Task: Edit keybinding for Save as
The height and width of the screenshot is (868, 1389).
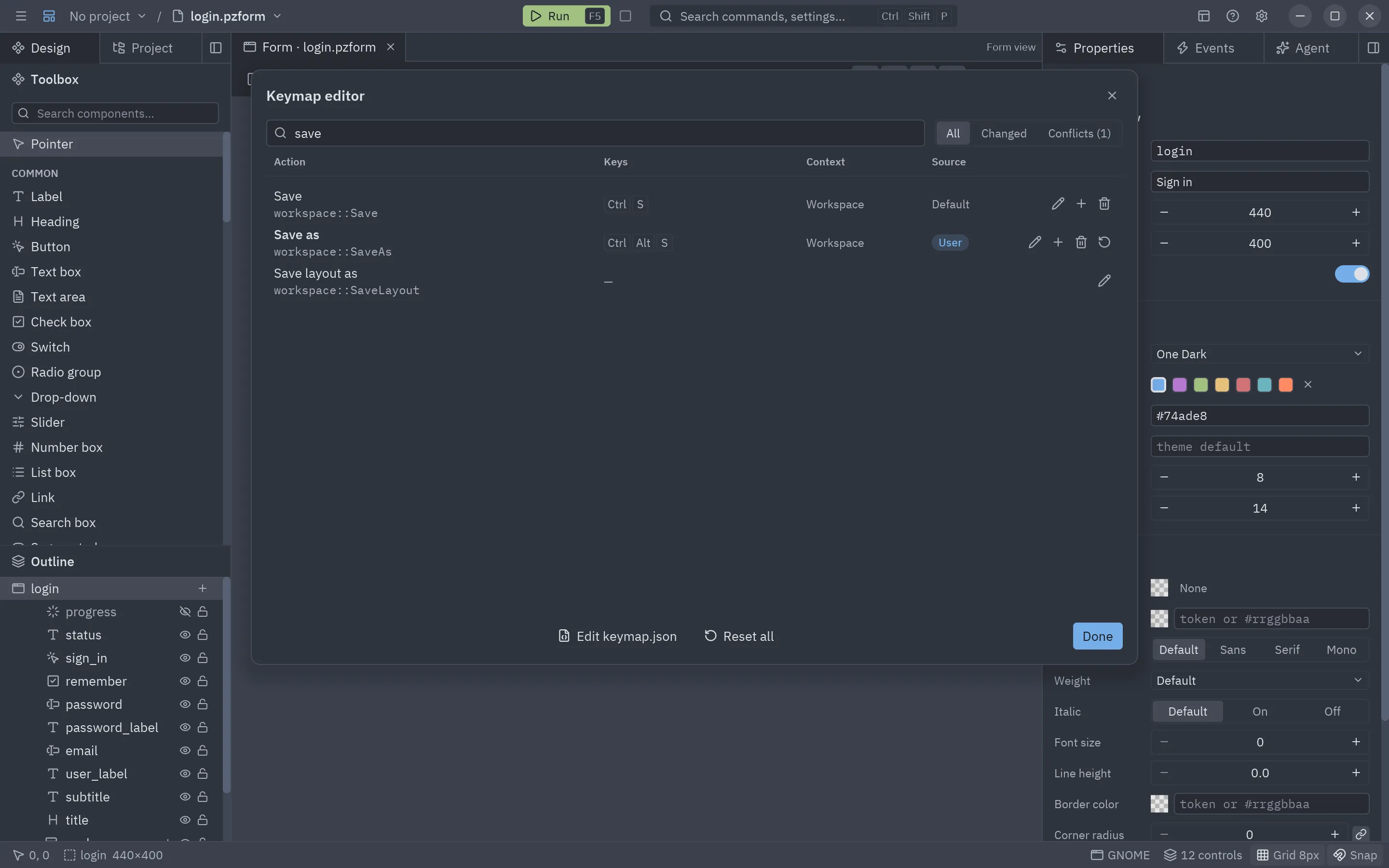Action: click(x=1035, y=242)
